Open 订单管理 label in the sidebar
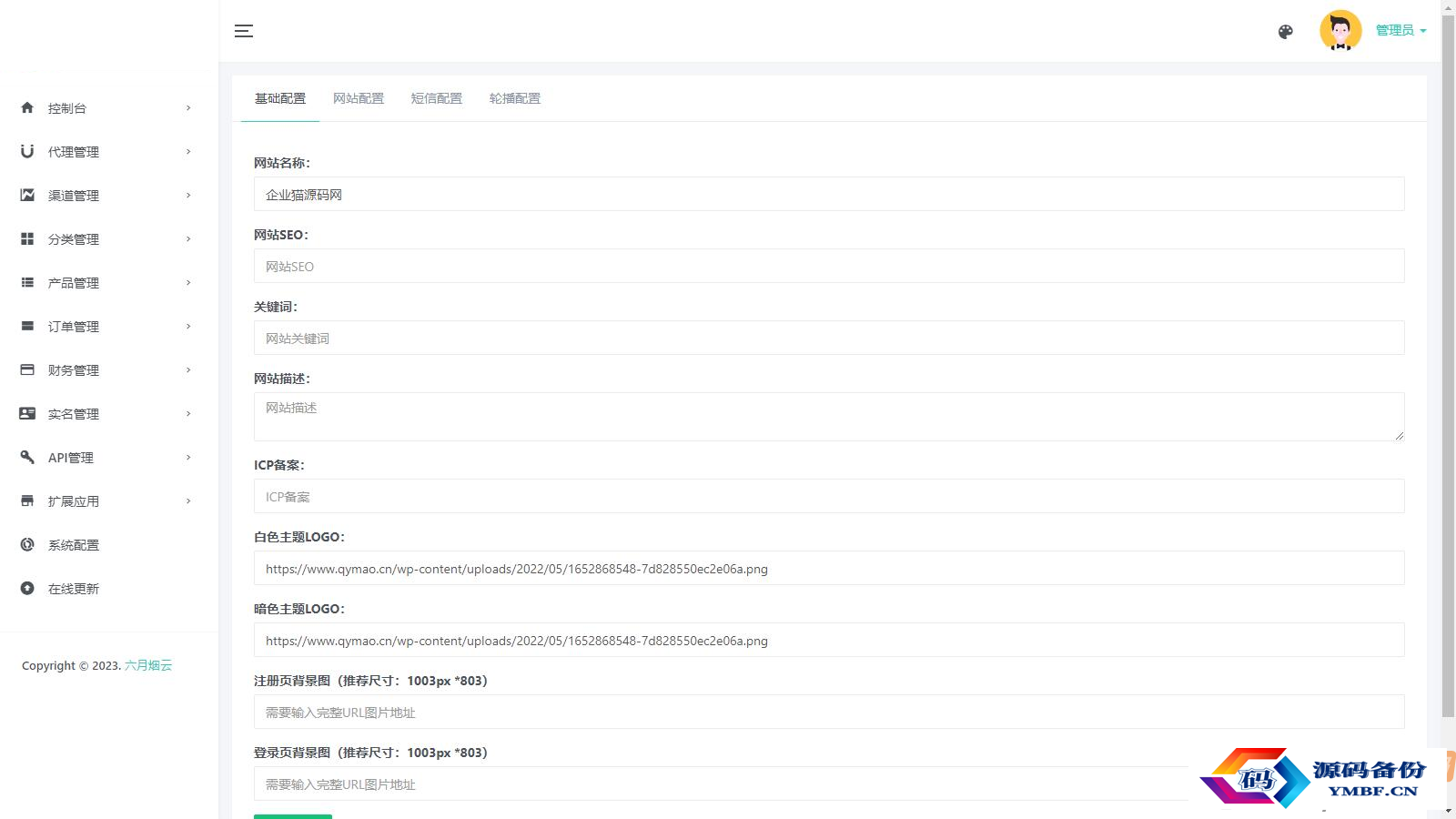Viewport: 1456px width, 819px height. pyautogui.click(x=74, y=327)
